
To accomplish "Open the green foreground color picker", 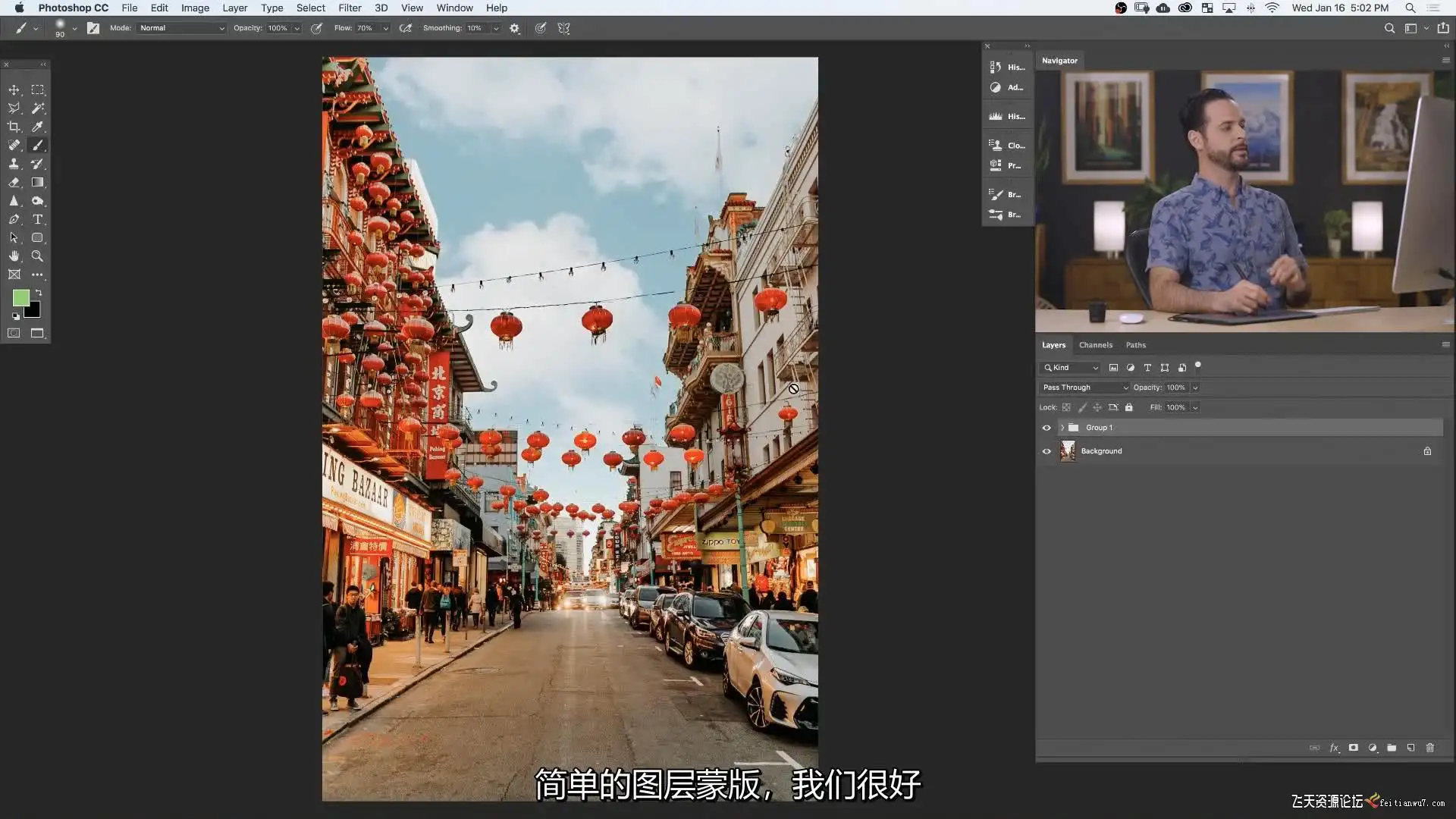I will (x=20, y=297).
